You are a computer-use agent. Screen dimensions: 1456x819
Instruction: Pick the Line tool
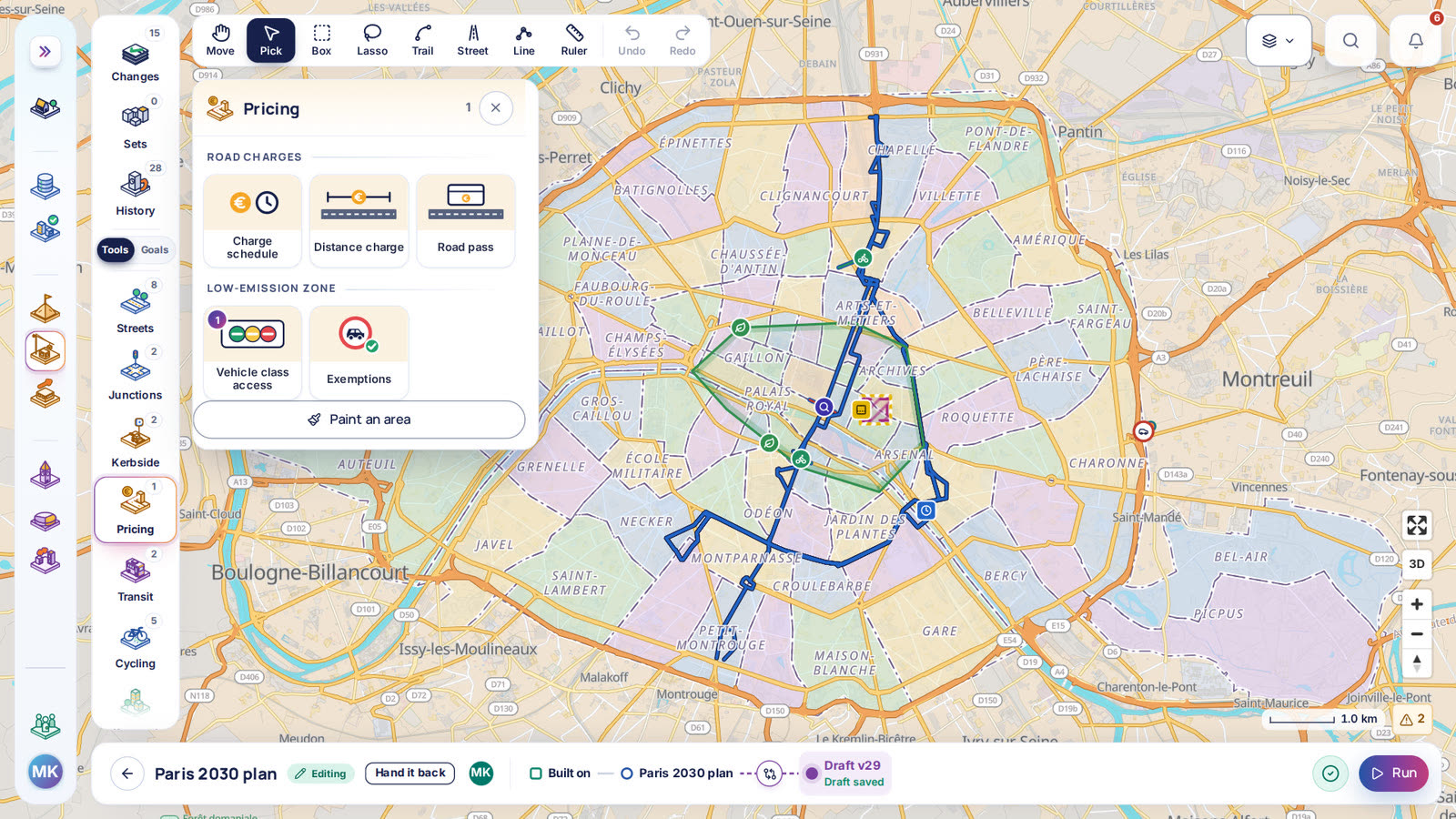click(x=524, y=41)
